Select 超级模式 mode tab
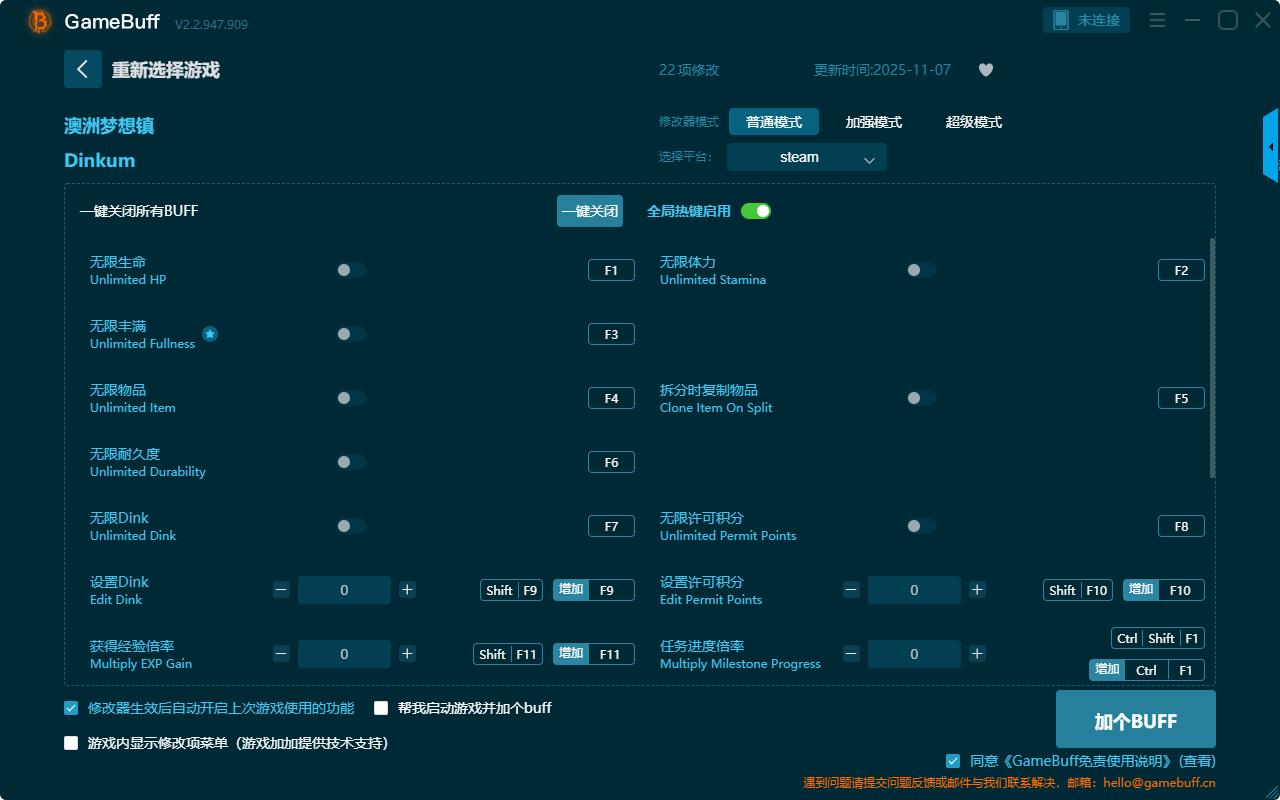The image size is (1280, 800). point(973,122)
